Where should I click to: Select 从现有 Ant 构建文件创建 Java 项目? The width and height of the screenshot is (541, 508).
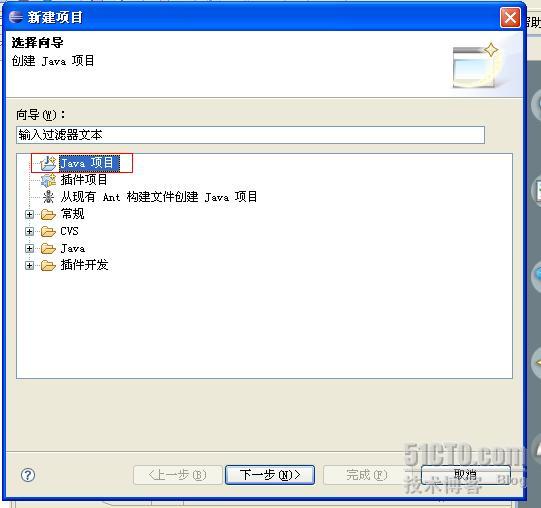point(159,197)
